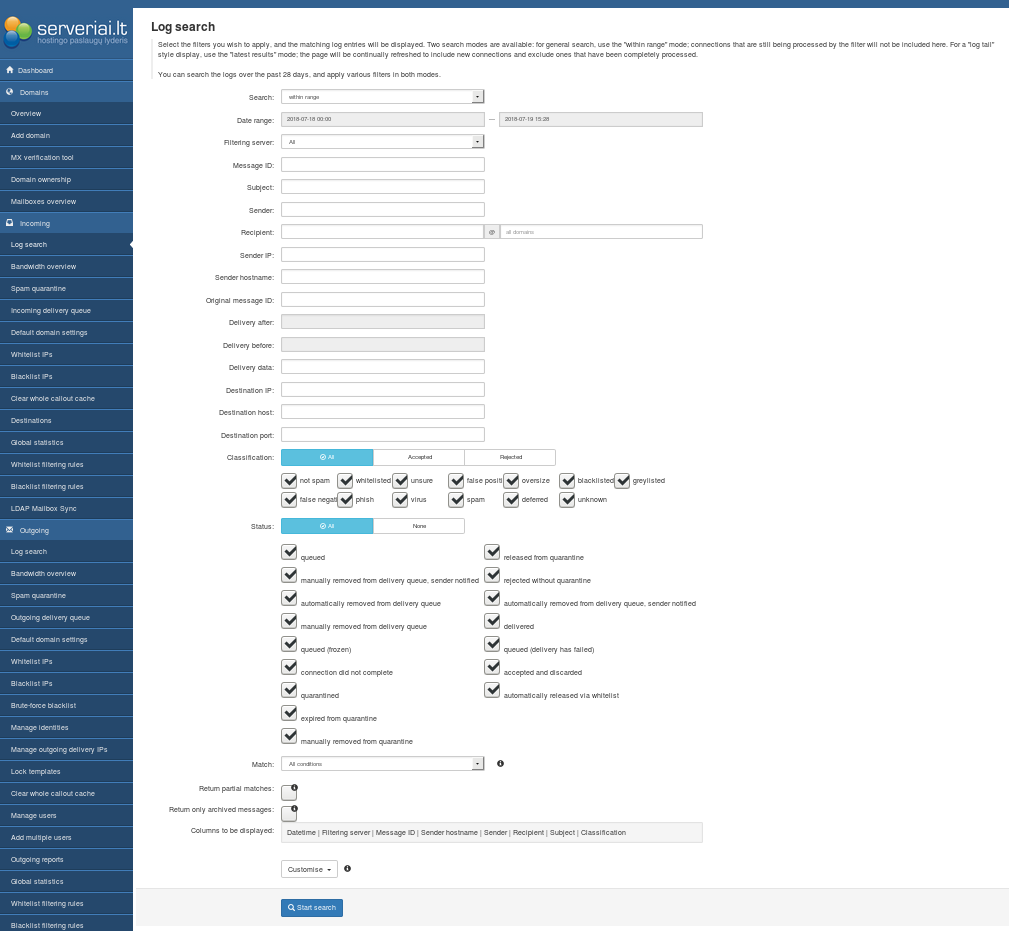Open the Search mode dropdown
The image size is (1009, 931).
[x=382, y=97]
